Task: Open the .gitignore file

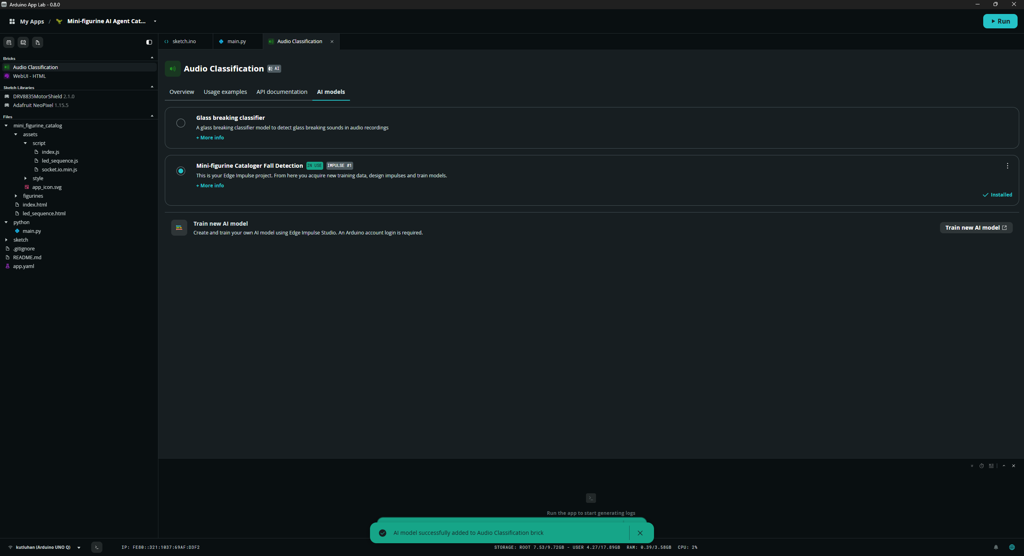Action: click(24, 248)
